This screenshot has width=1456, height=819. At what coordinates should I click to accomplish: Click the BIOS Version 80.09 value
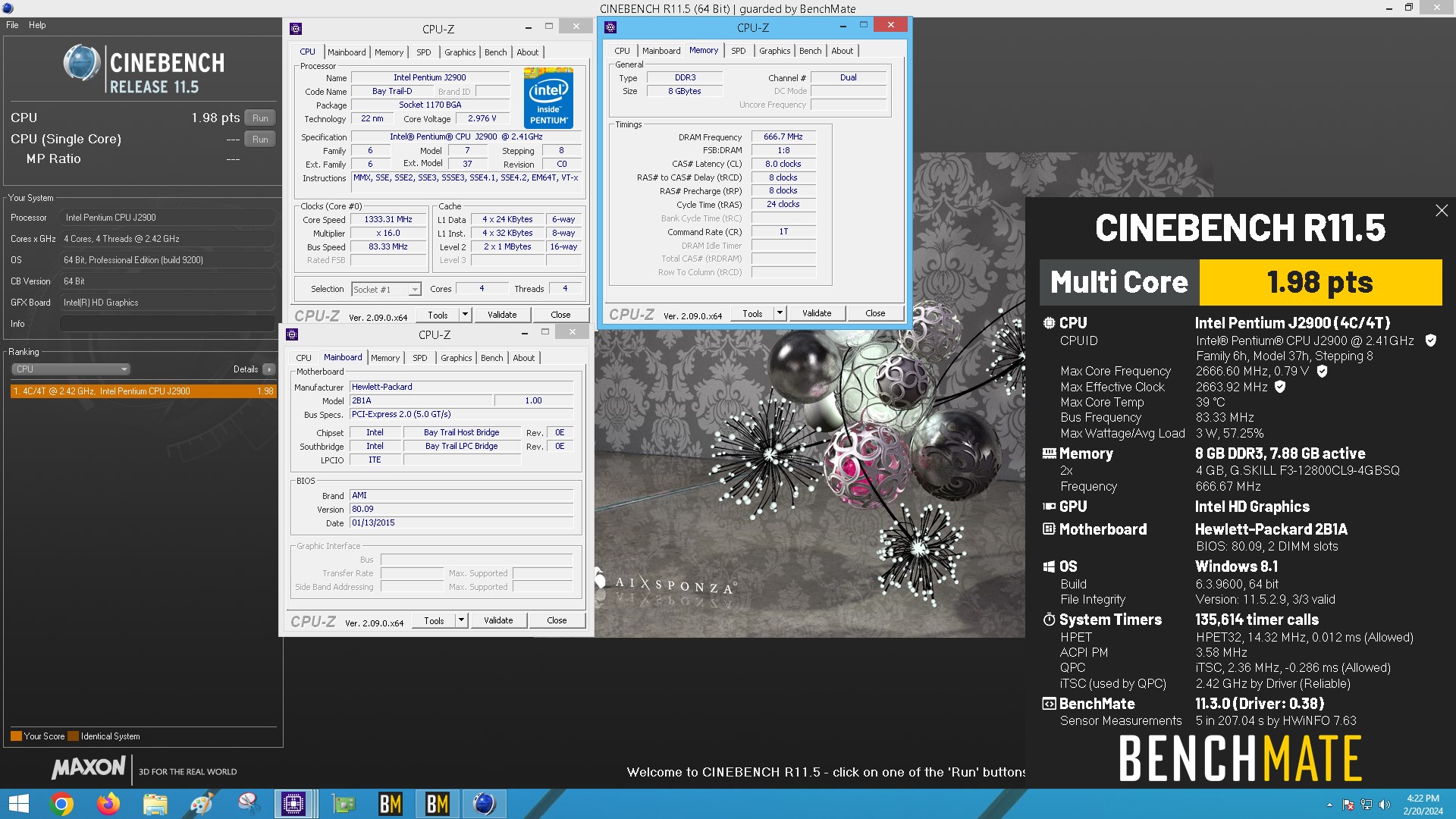pyautogui.click(x=461, y=510)
